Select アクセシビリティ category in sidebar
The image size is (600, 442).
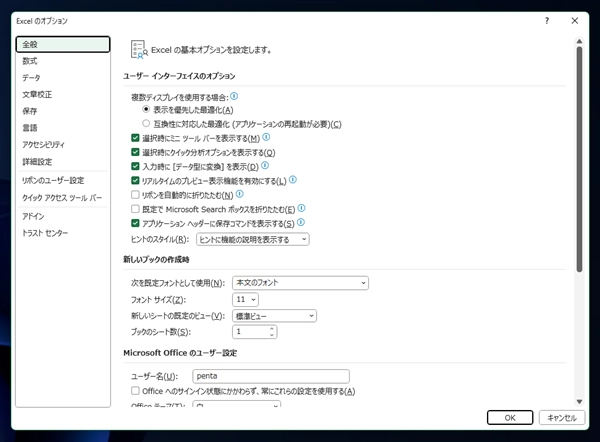pyautogui.click(x=63, y=145)
